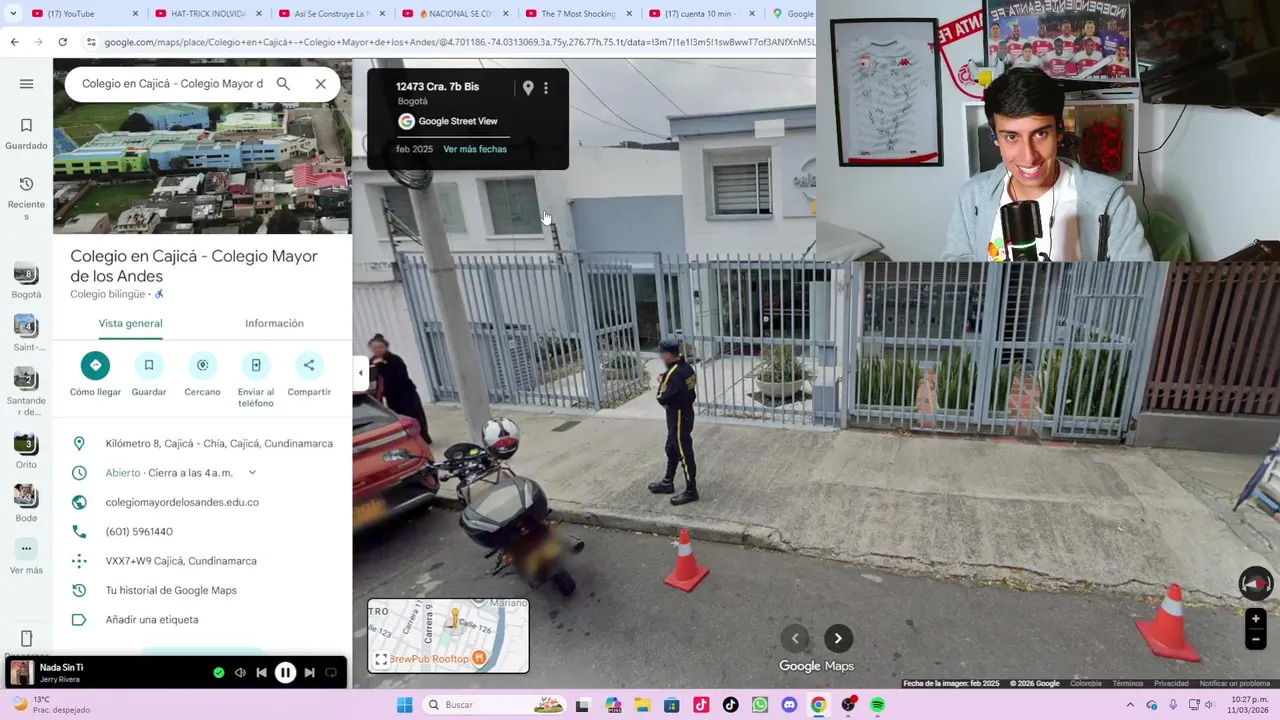This screenshot has width=1280, height=720.
Task: Click the Cómo llegar directions icon
Action: [x=95, y=365]
